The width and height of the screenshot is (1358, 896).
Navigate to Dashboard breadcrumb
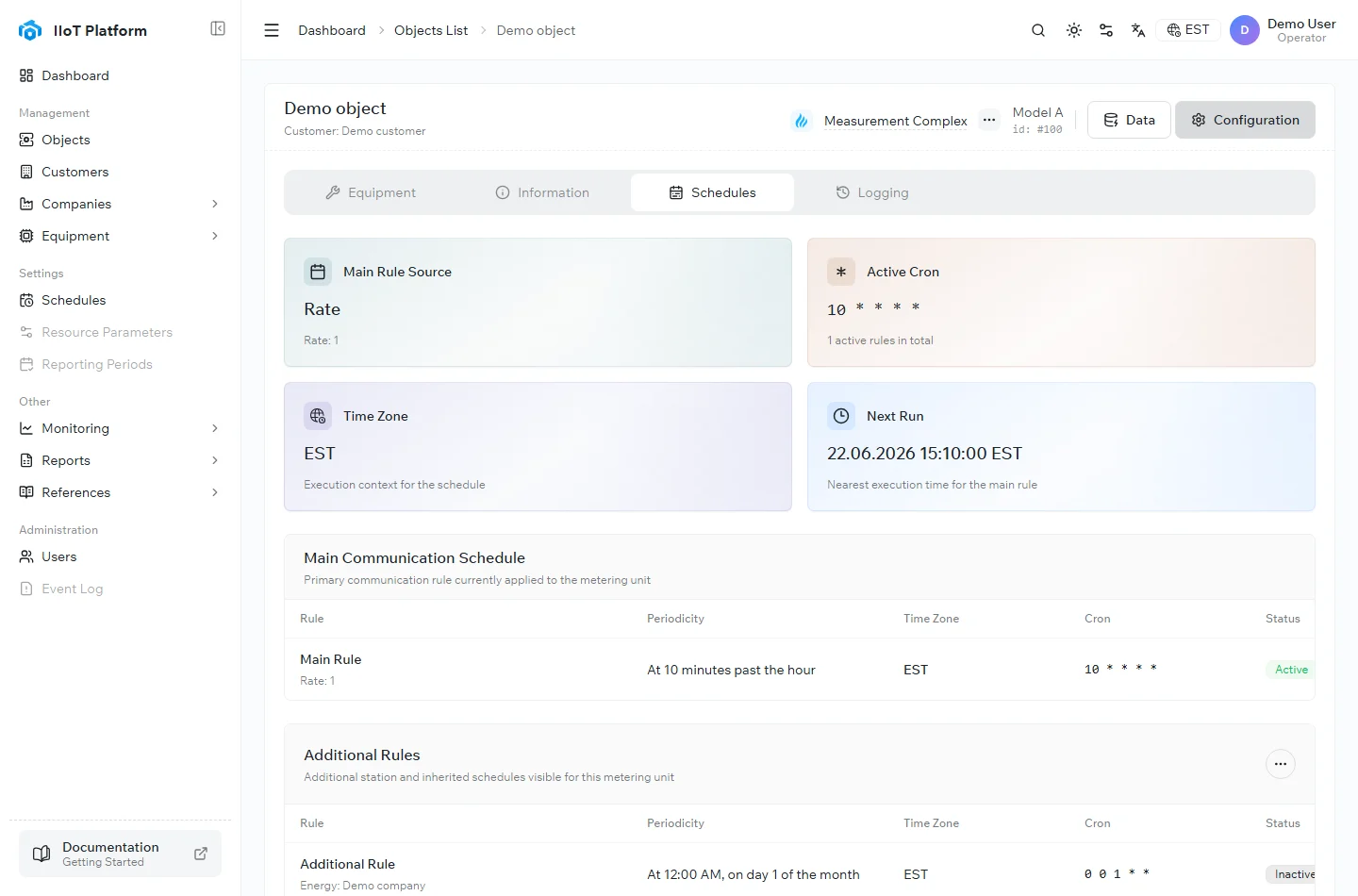tap(332, 30)
